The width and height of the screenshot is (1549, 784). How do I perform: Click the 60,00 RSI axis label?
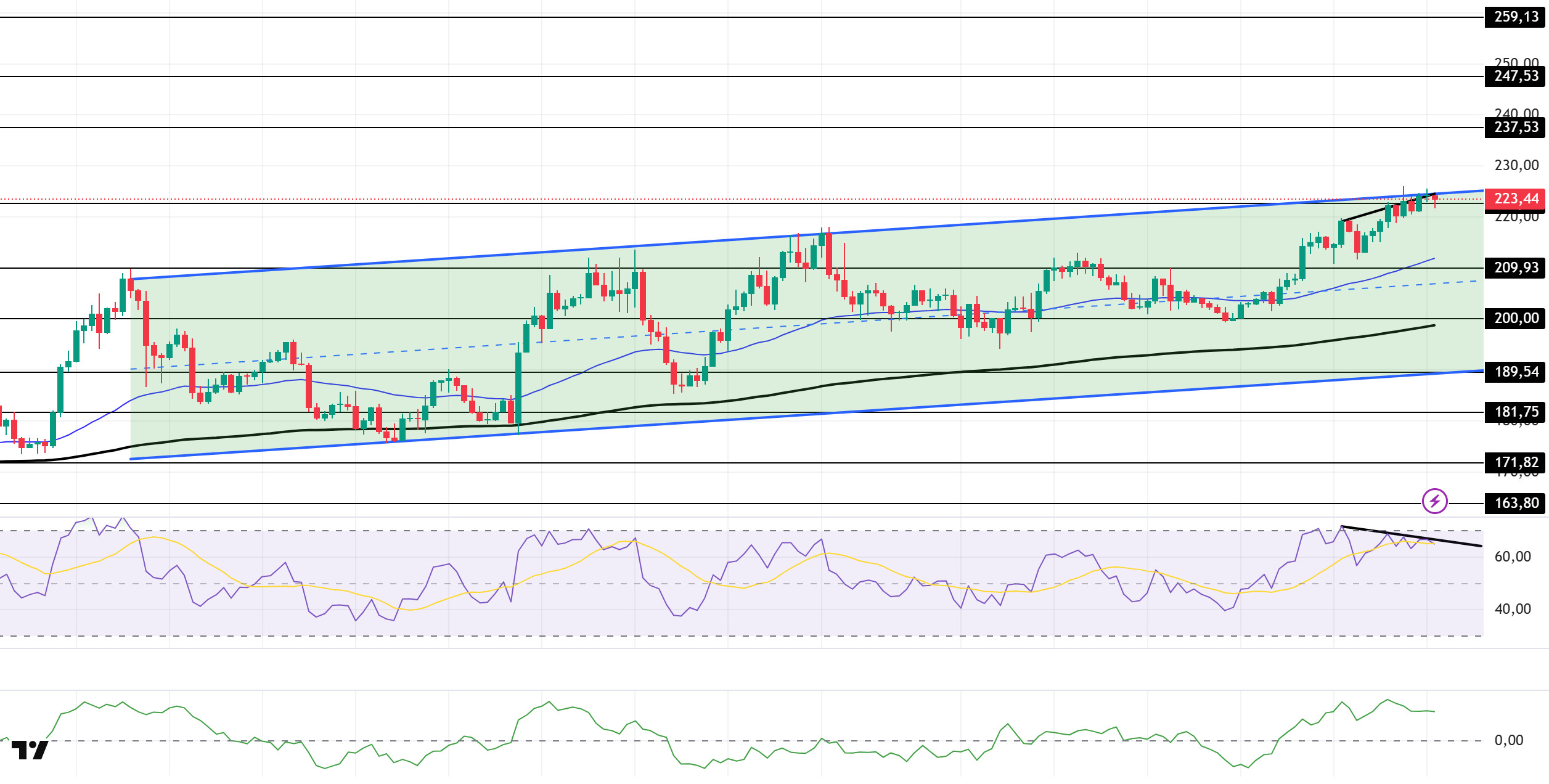click(x=1513, y=557)
